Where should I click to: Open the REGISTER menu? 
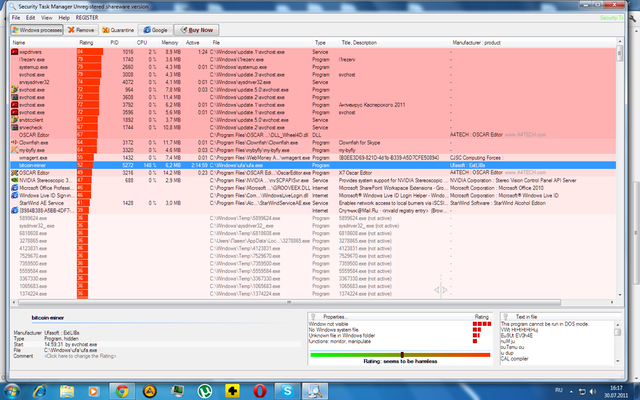[x=87, y=18]
